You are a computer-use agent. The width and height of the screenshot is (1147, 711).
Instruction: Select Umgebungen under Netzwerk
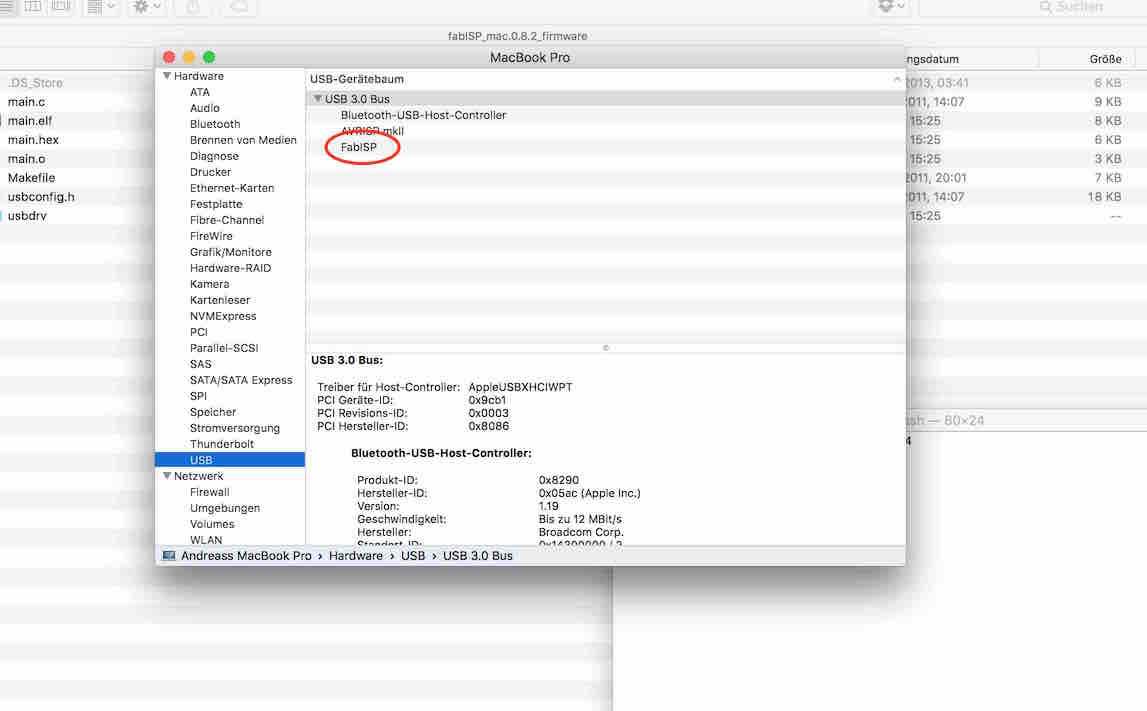[225, 508]
